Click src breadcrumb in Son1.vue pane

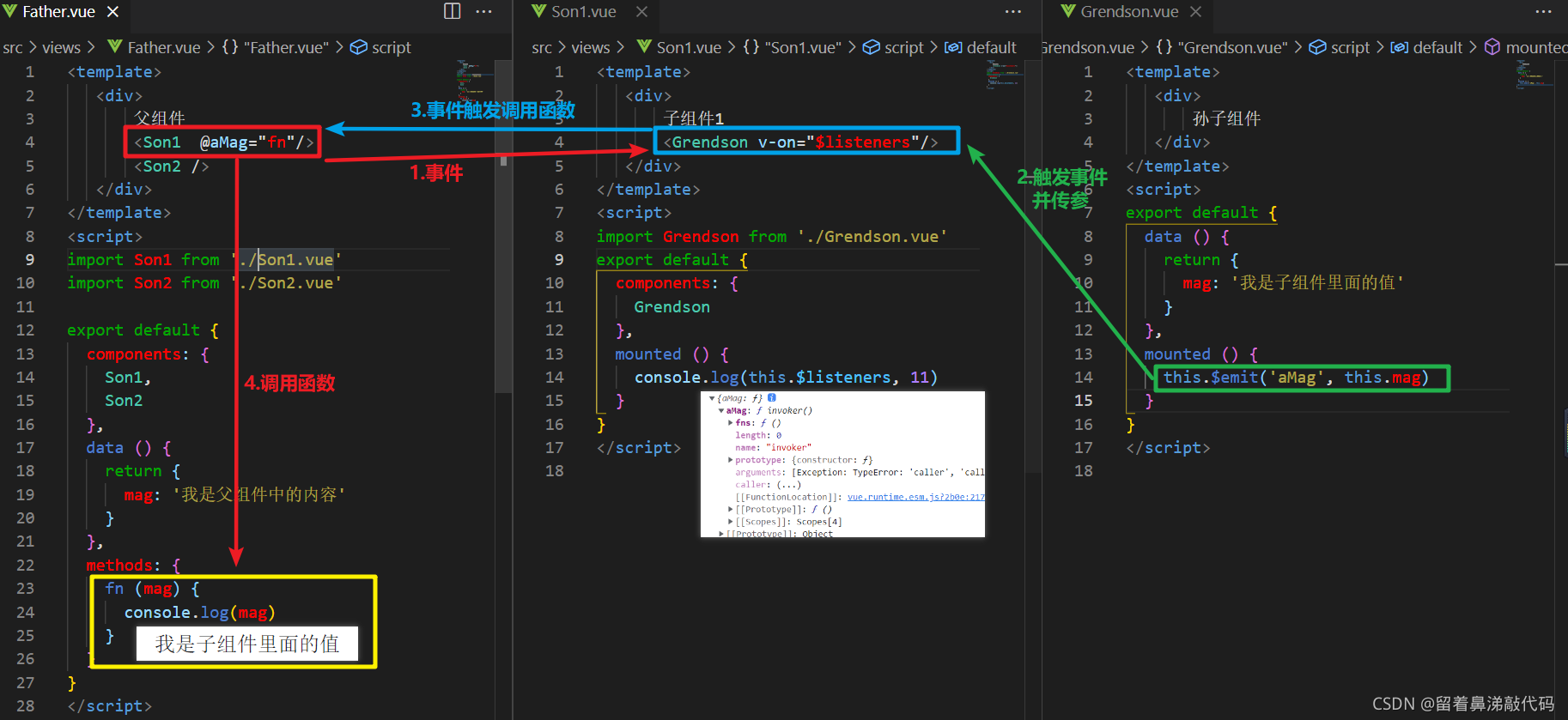click(x=542, y=48)
